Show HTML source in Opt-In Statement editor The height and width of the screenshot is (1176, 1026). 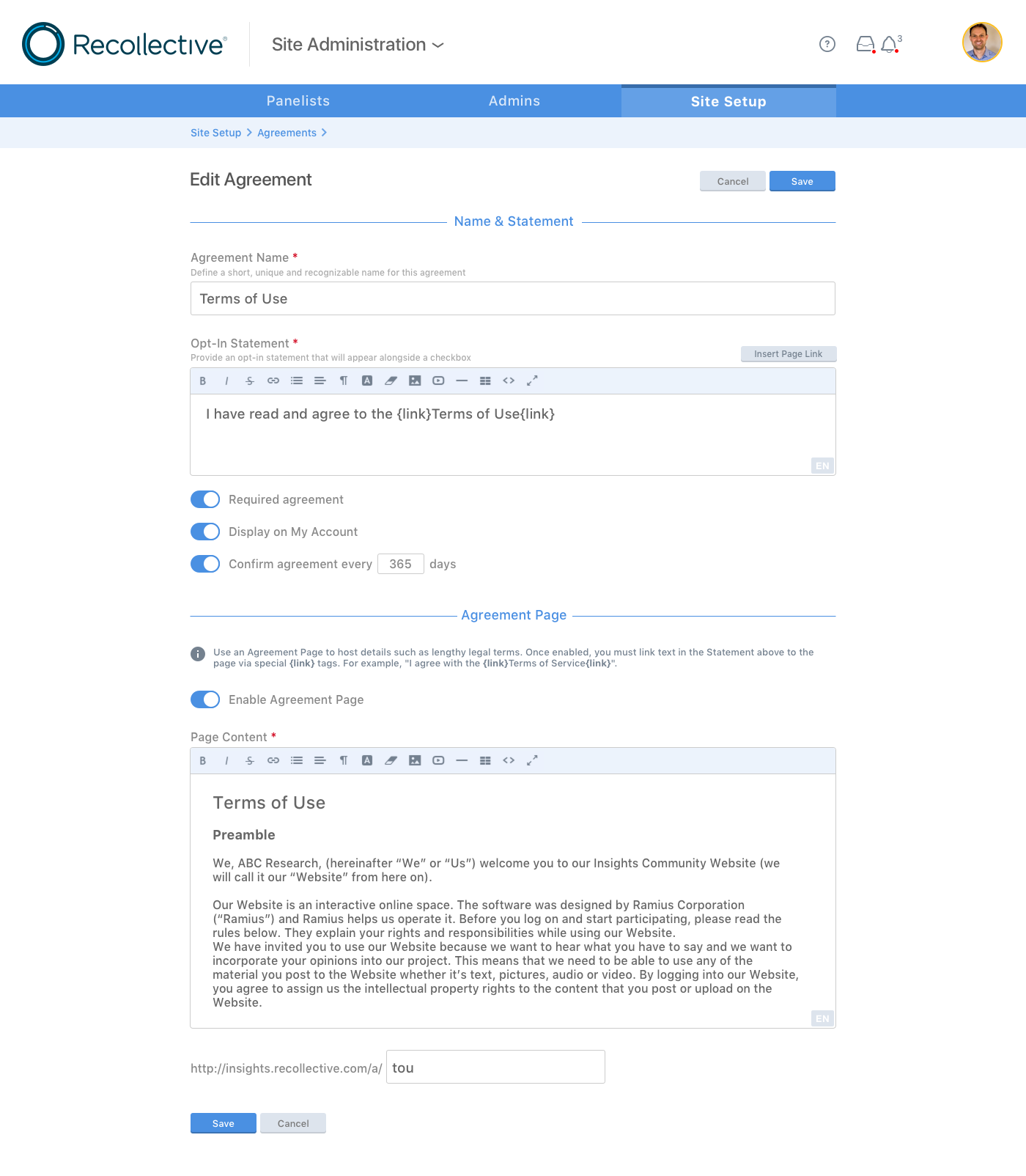pos(509,381)
